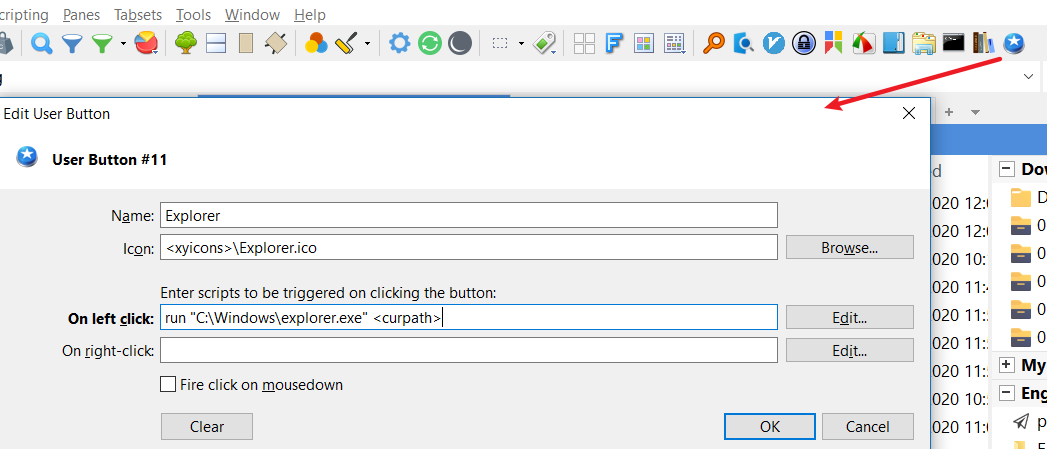Expand the tree node with plus sign
This screenshot has width=1047, height=449.
[1006, 366]
